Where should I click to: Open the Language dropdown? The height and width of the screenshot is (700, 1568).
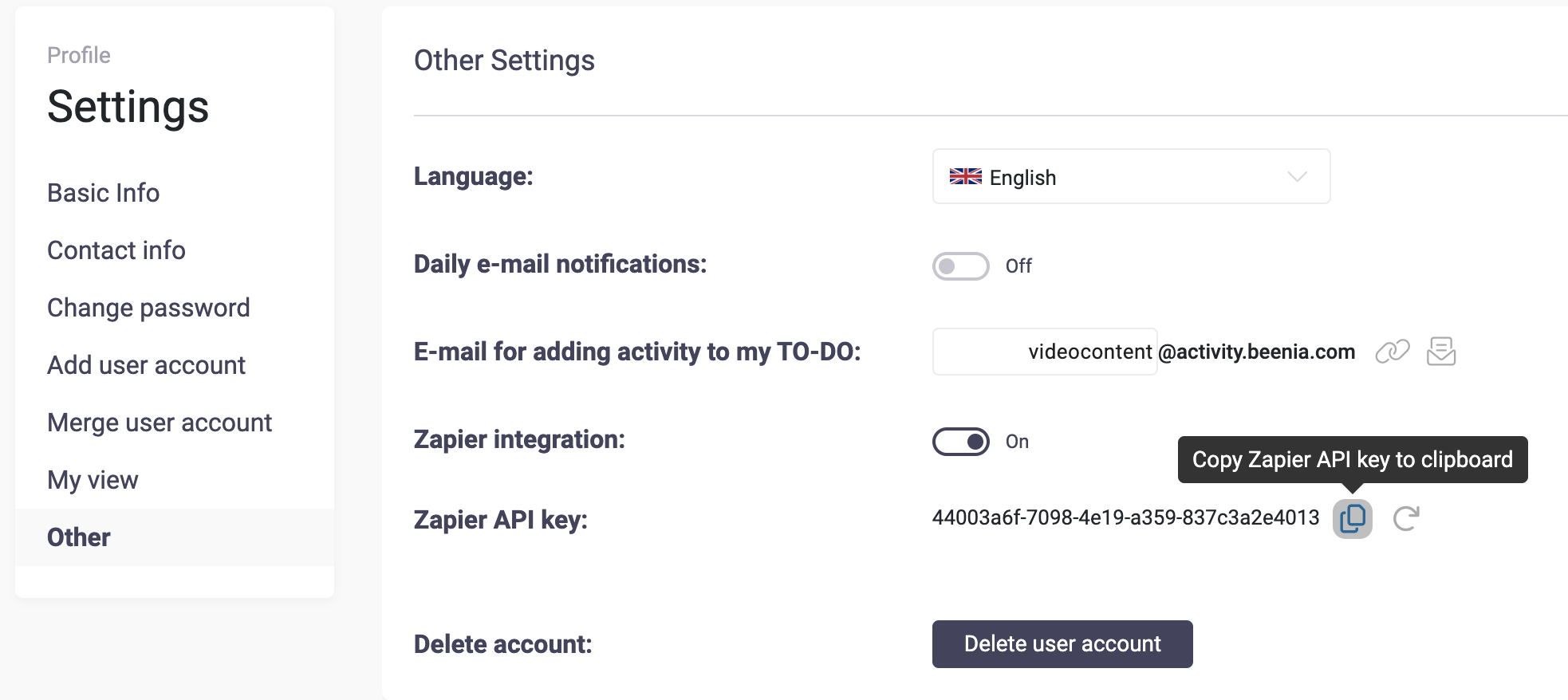[x=1130, y=177]
